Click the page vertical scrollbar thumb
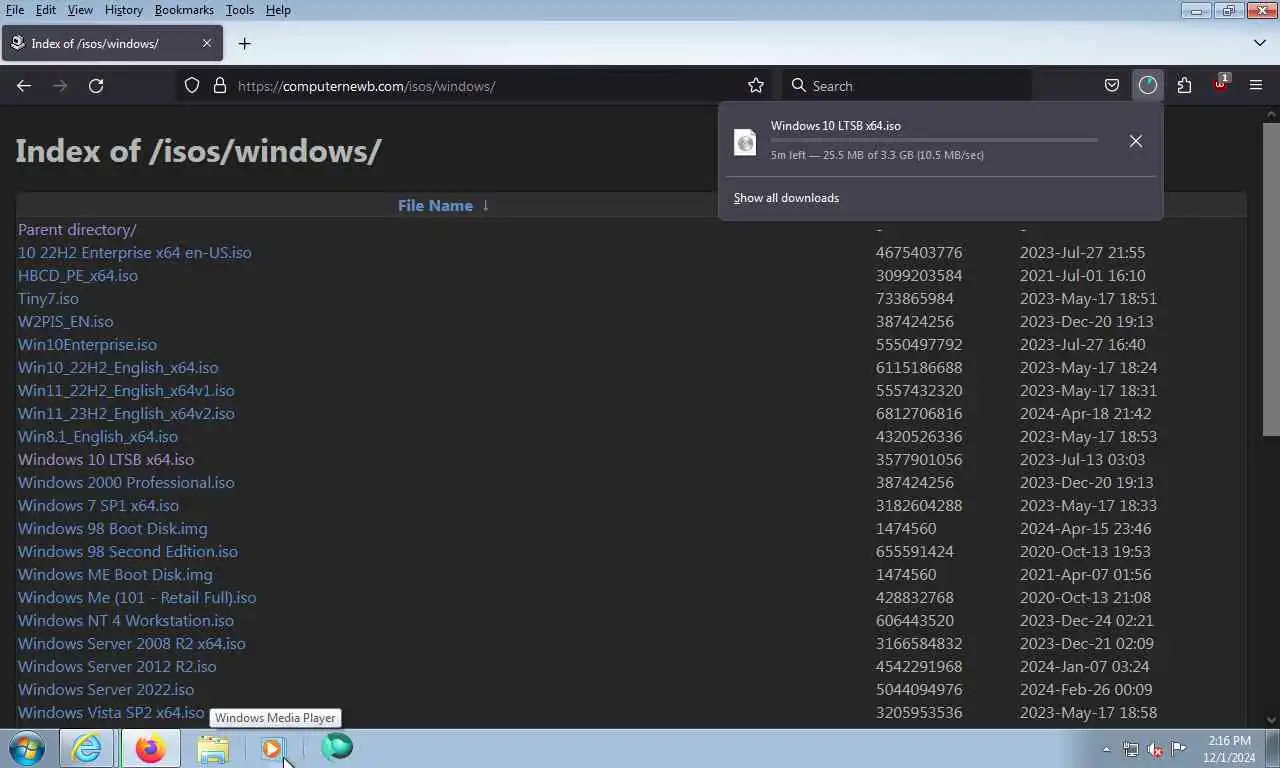The height and width of the screenshot is (768, 1280). point(1271,278)
